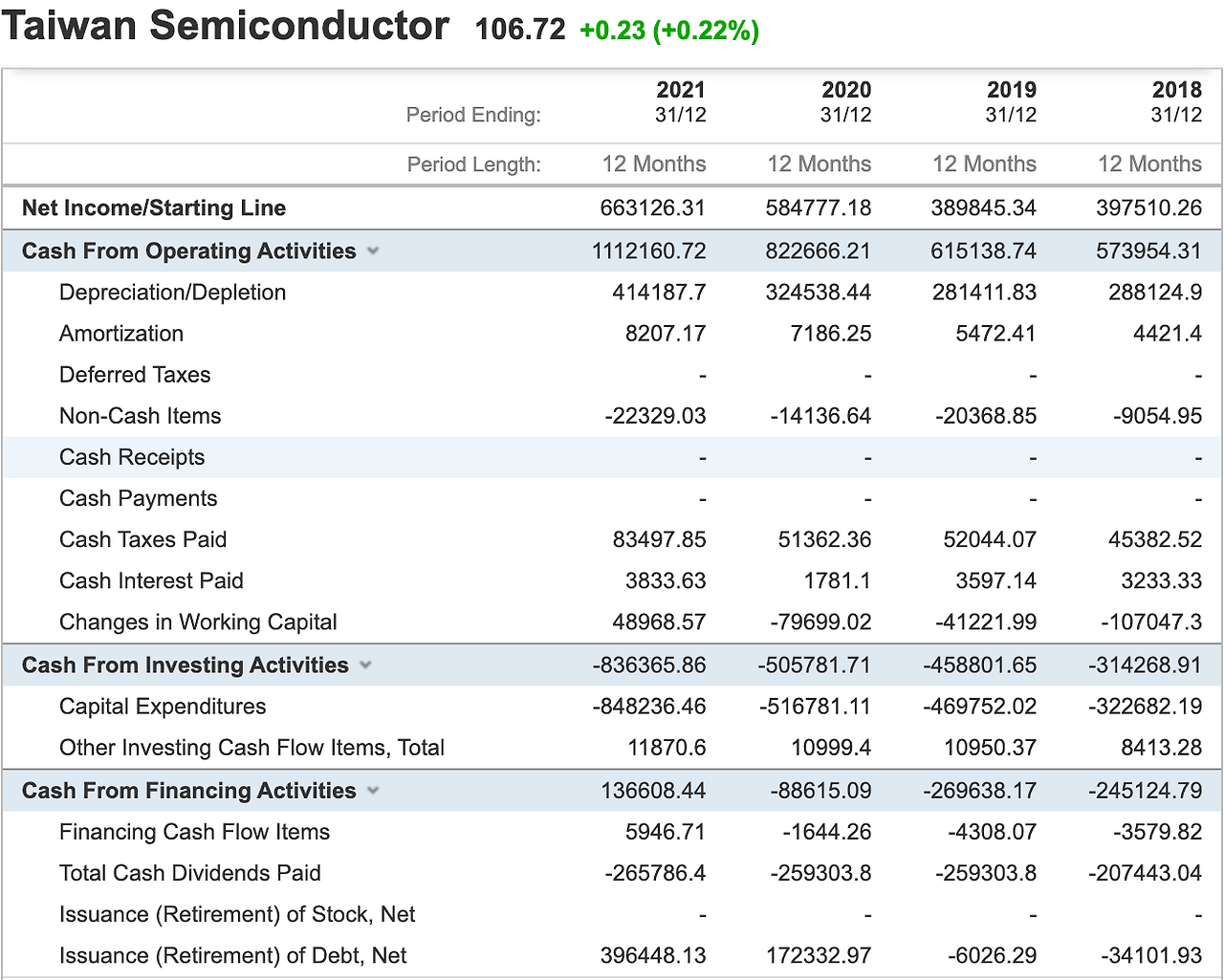Click the Non-Cash Items row label

tap(141, 416)
